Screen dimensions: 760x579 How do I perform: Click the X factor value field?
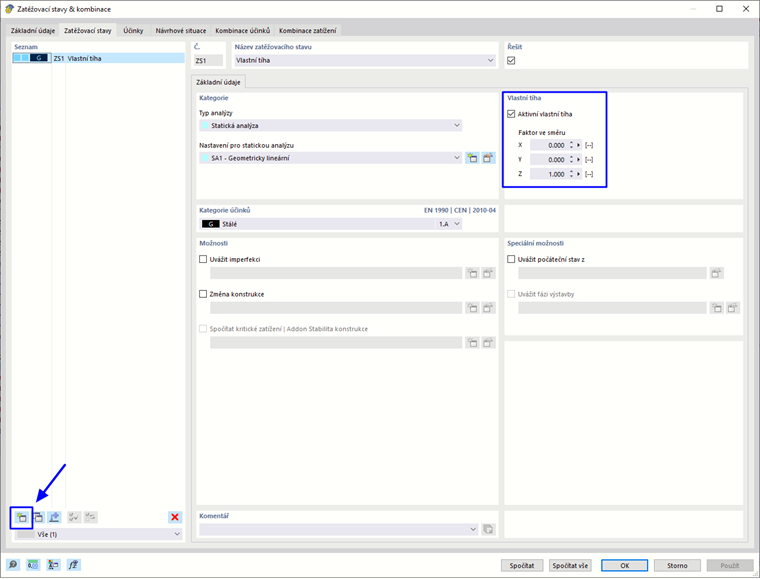[x=549, y=145]
